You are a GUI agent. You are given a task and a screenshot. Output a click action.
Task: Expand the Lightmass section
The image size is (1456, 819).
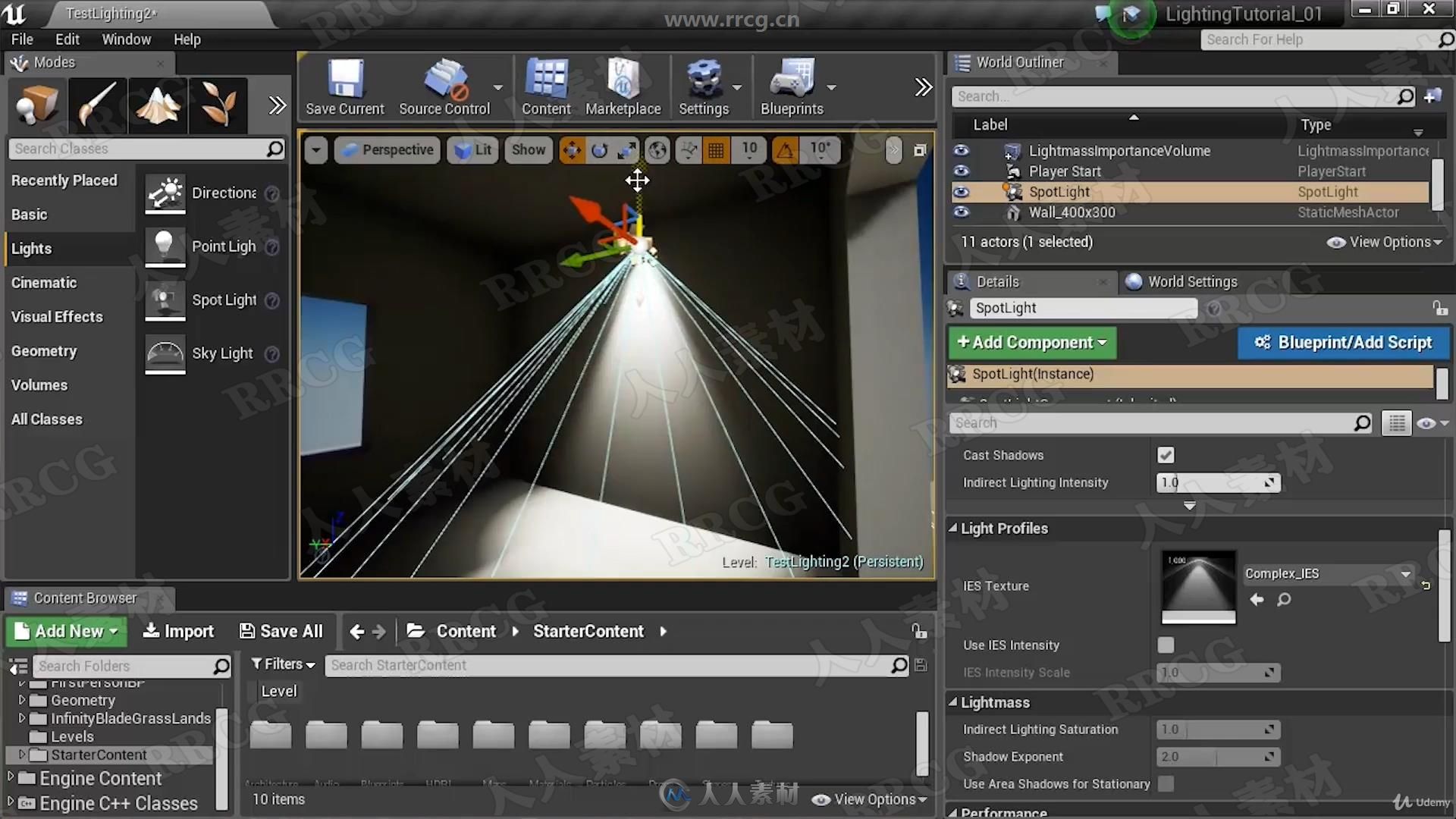click(954, 702)
